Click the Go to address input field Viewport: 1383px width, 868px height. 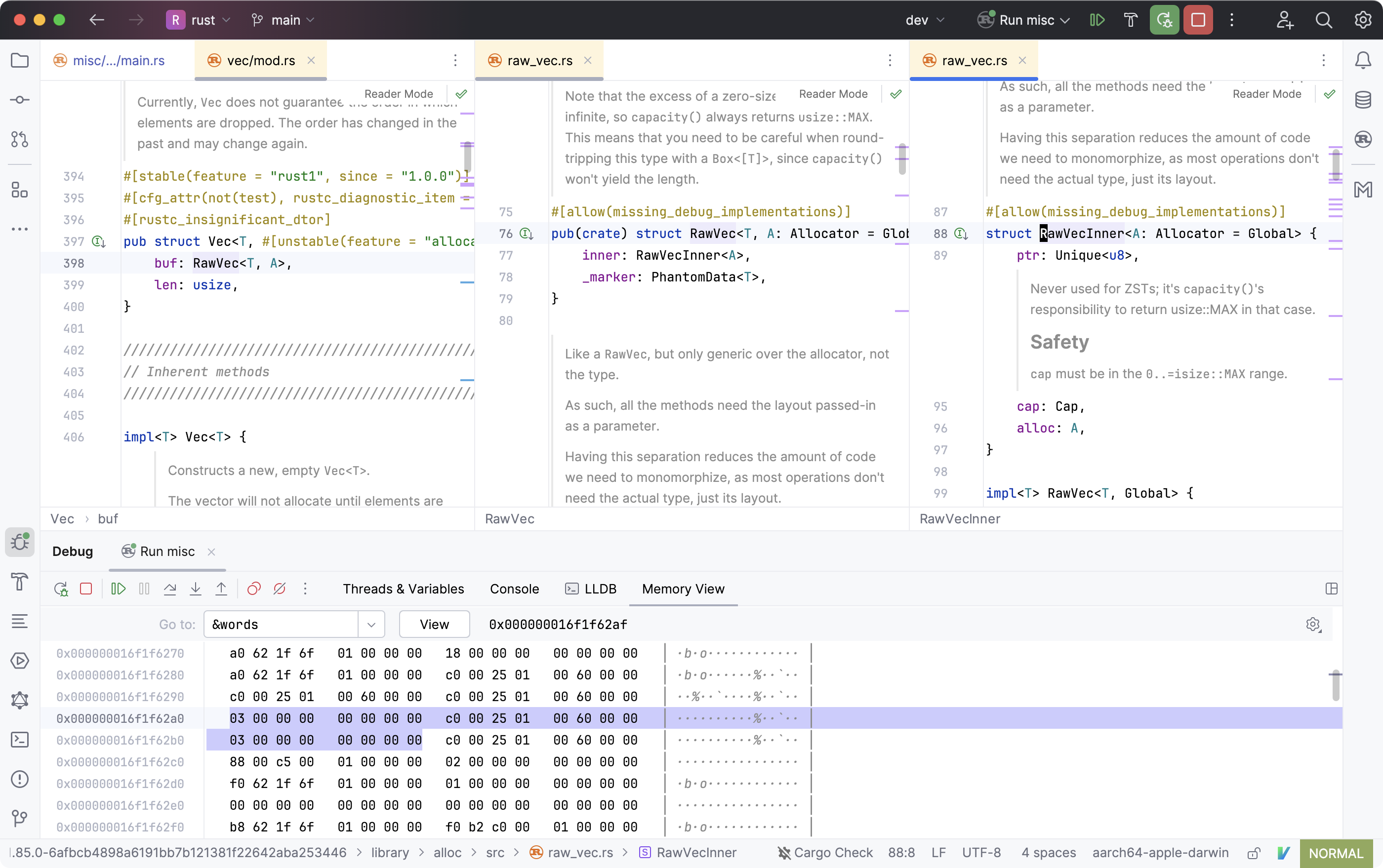click(x=282, y=625)
